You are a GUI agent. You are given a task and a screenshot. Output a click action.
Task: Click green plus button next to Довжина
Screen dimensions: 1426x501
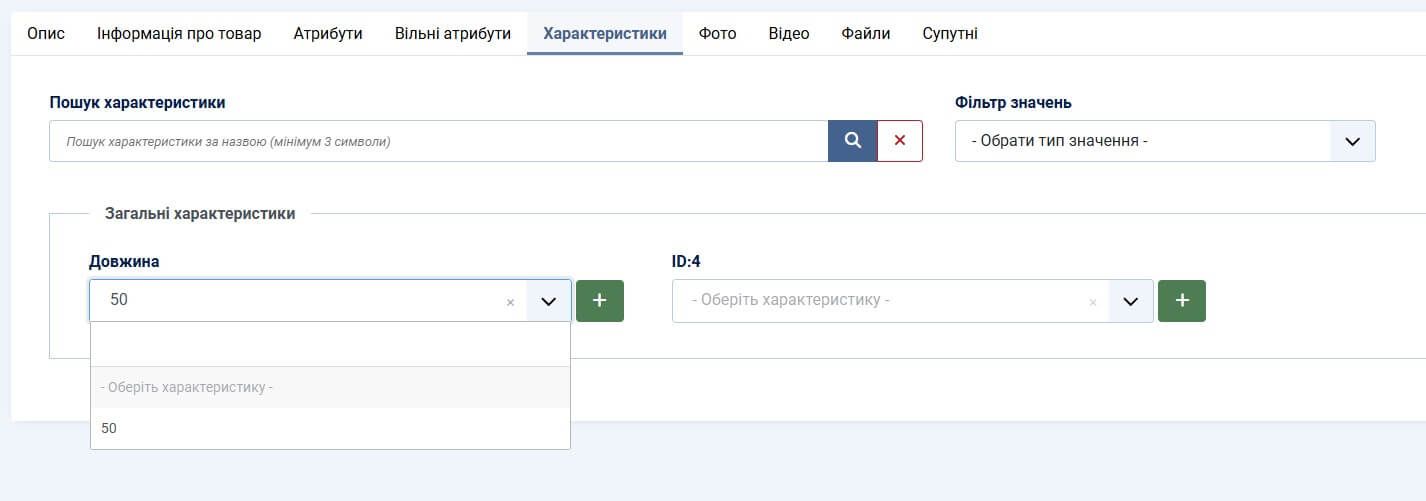[600, 301]
